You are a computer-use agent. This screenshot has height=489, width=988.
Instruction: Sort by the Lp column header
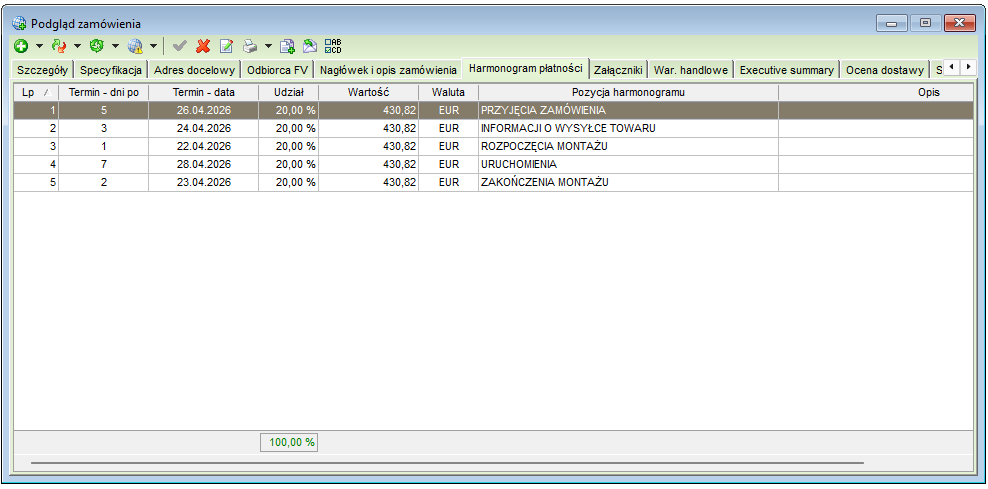tap(36, 93)
